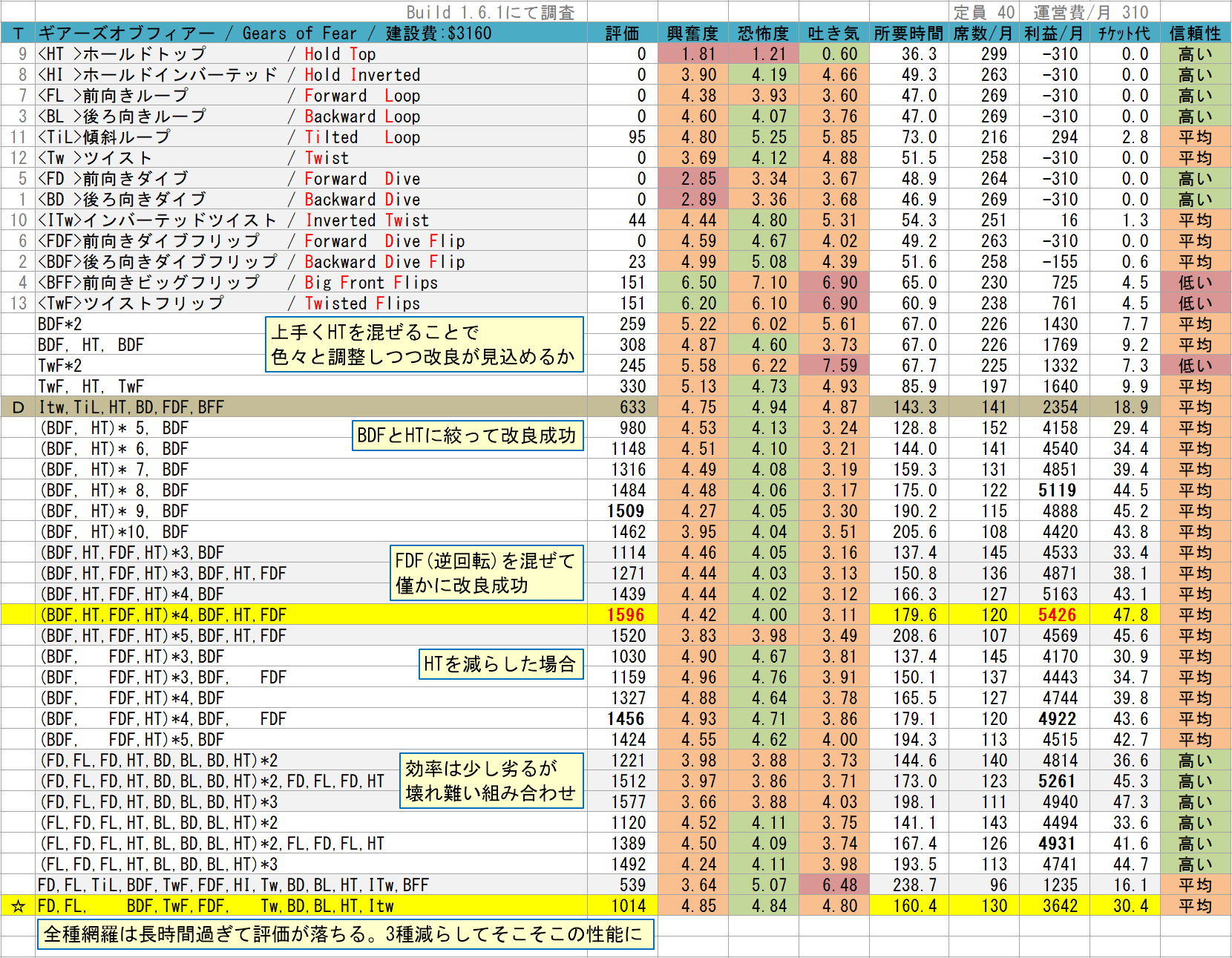Screen dimensions: 1232x958
Task: Select the Tilted Loop row name cell
Action: click(x=311, y=137)
